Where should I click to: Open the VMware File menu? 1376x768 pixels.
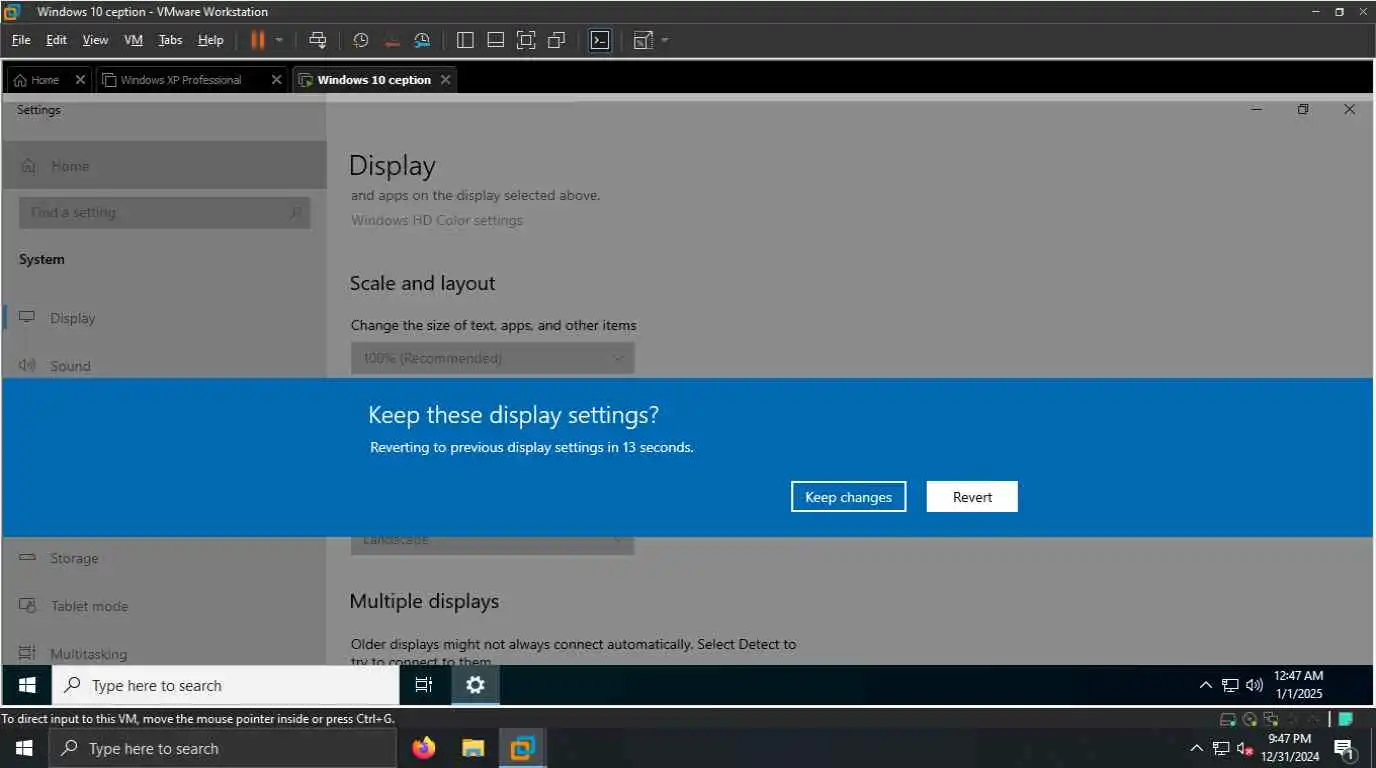click(21, 40)
